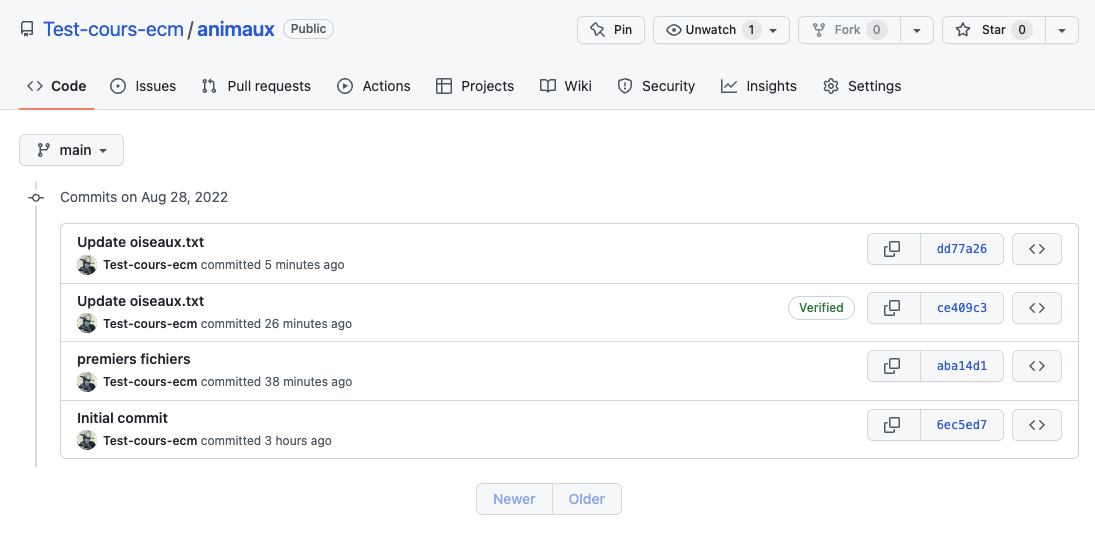1095x539 pixels.
Task: Star the animaux repository
Action: tap(993, 30)
